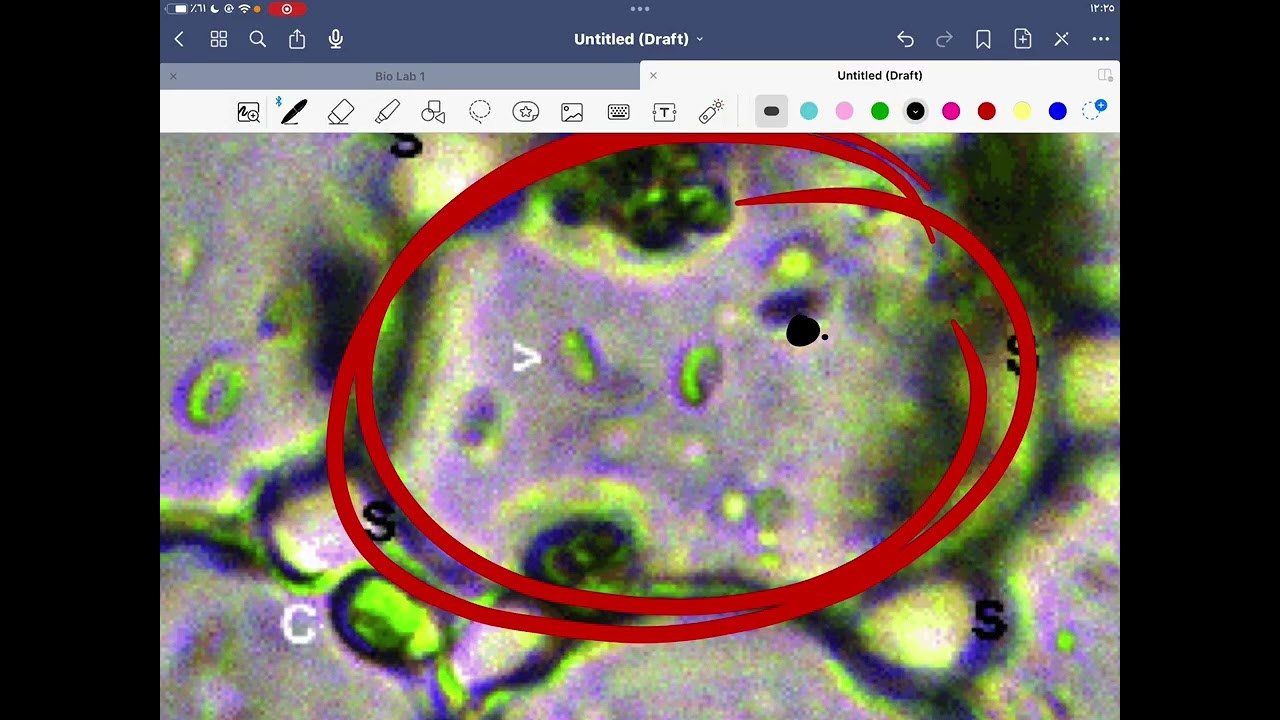
Task: Add a new page
Action: [1022, 39]
